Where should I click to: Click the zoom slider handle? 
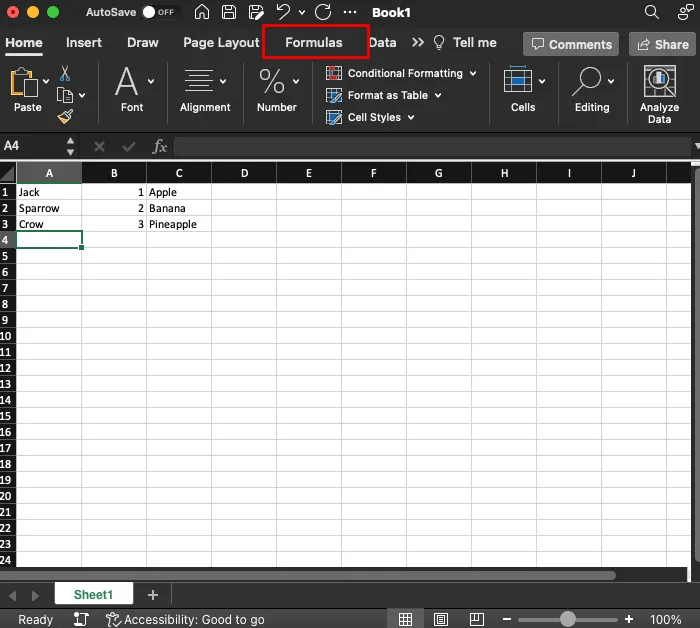(x=568, y=620)
